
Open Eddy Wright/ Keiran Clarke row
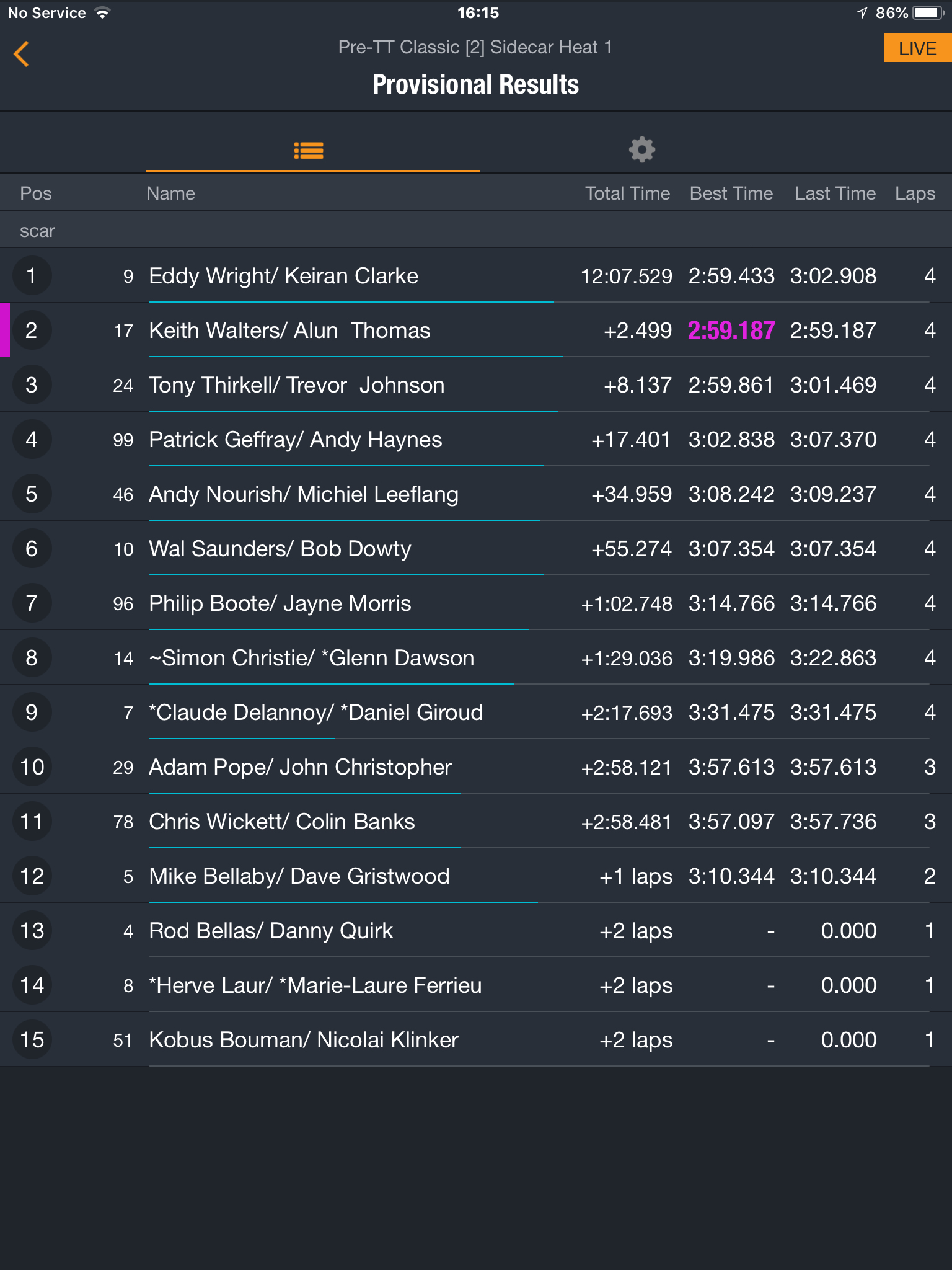(476, 275)
